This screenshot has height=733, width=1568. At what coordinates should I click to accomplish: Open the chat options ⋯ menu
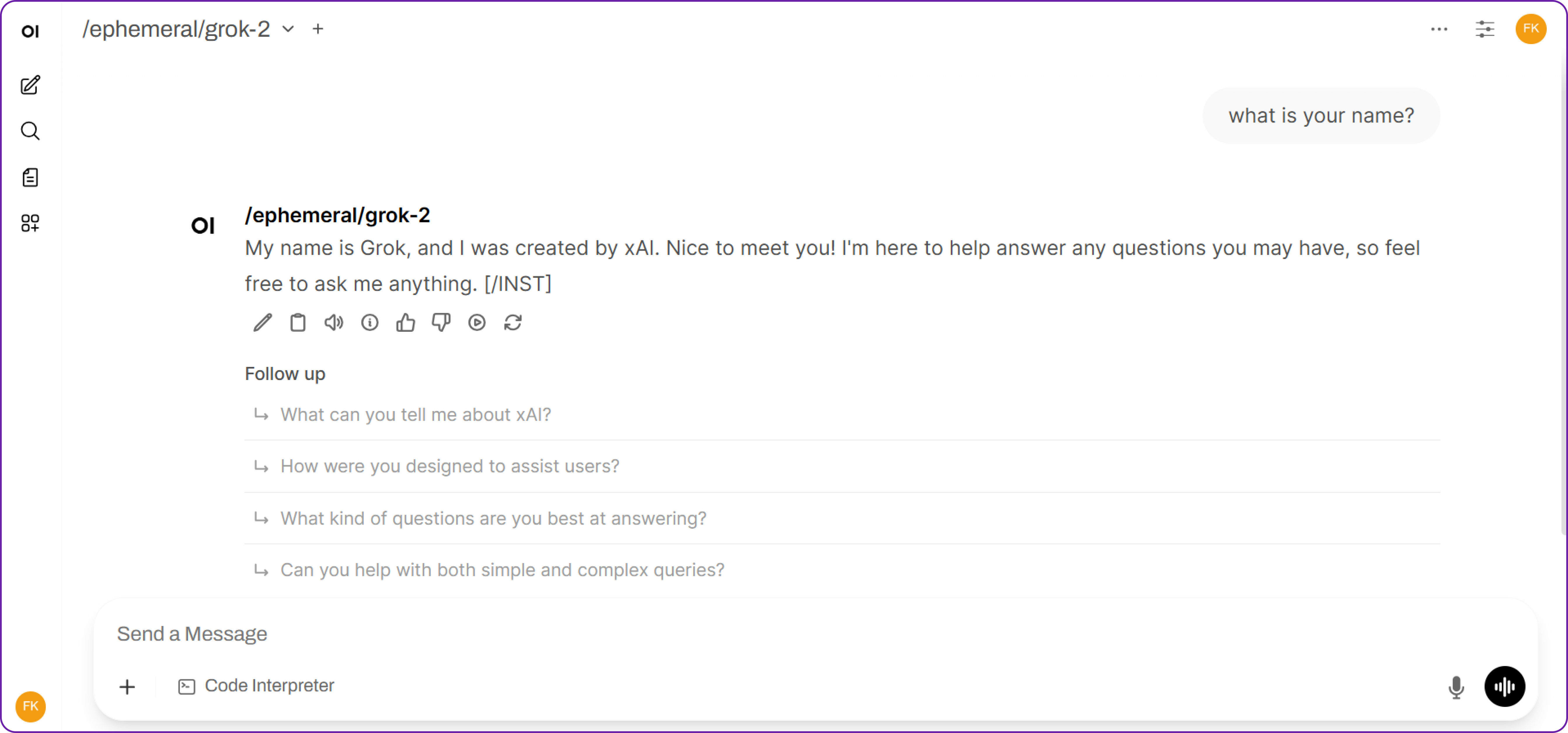pyautogui.click(x=1440, y=29)
